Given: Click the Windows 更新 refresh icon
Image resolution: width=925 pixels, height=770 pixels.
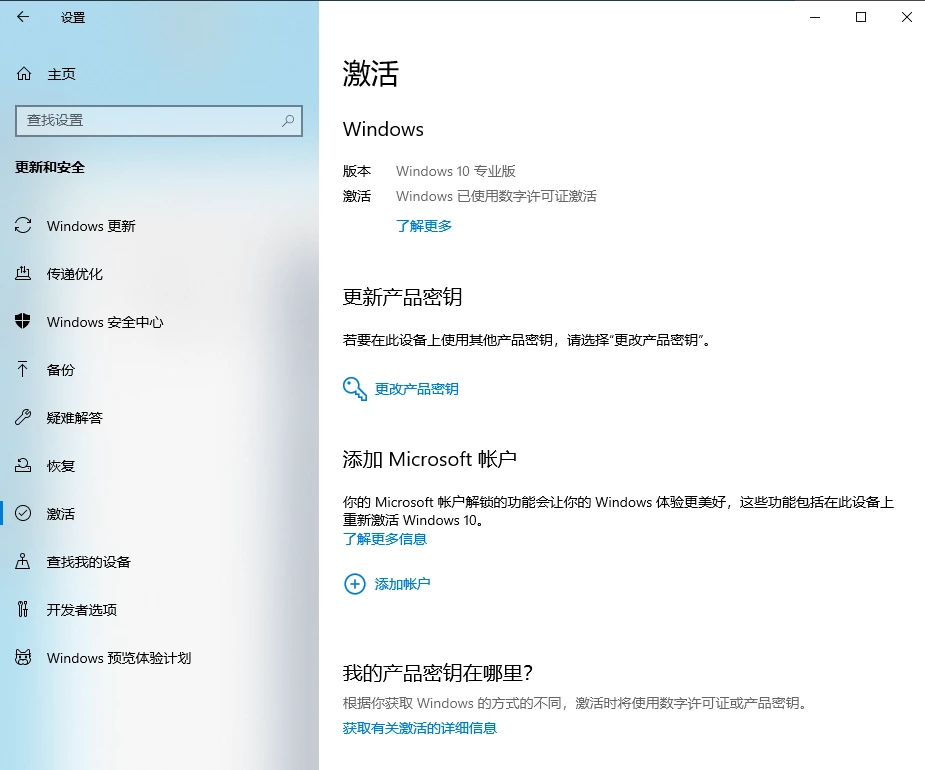Looking at the screenshot, I should tap(23, 225).
